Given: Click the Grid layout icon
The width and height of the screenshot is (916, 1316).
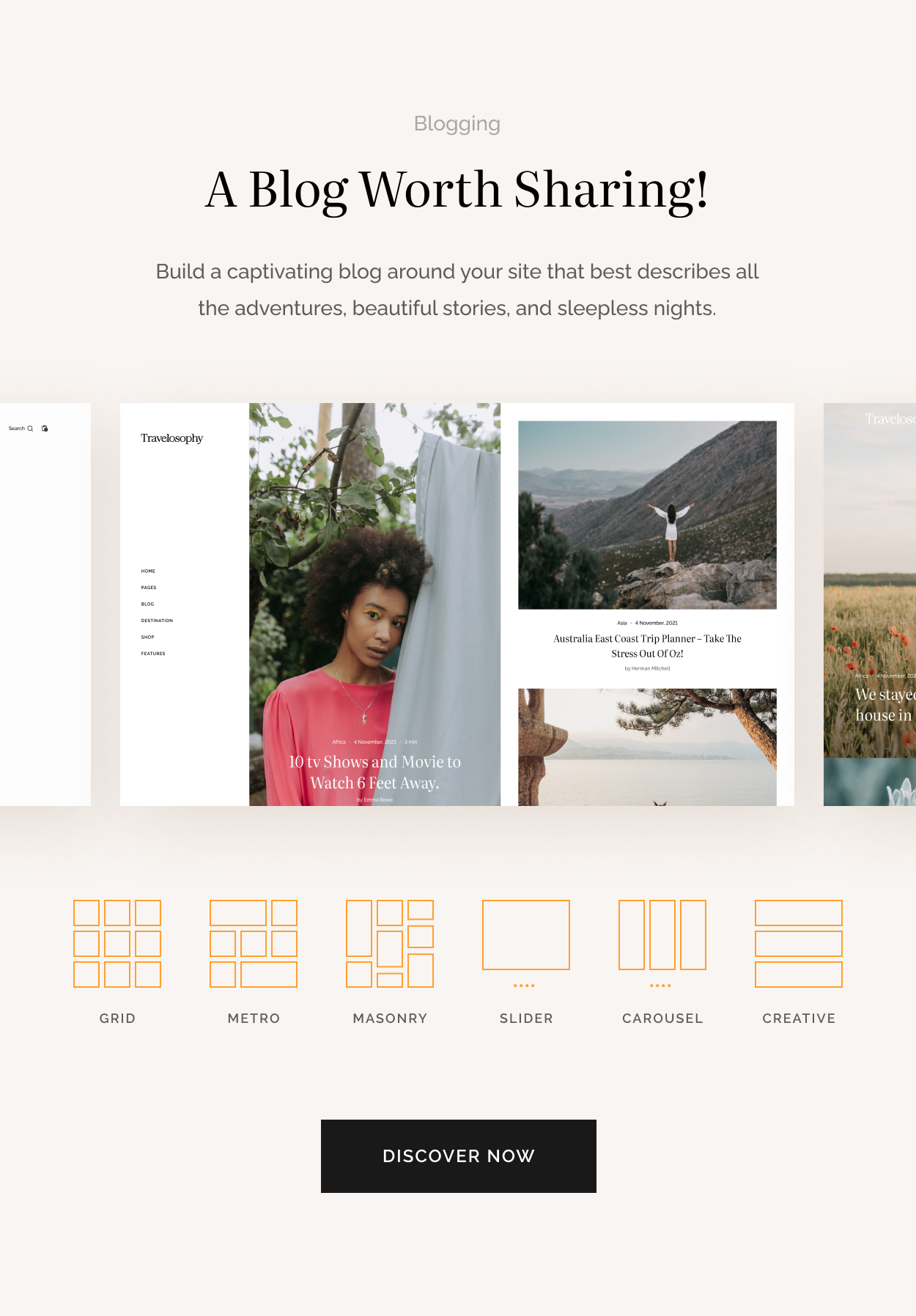Looking at the screenshot, I should point(117,943).
